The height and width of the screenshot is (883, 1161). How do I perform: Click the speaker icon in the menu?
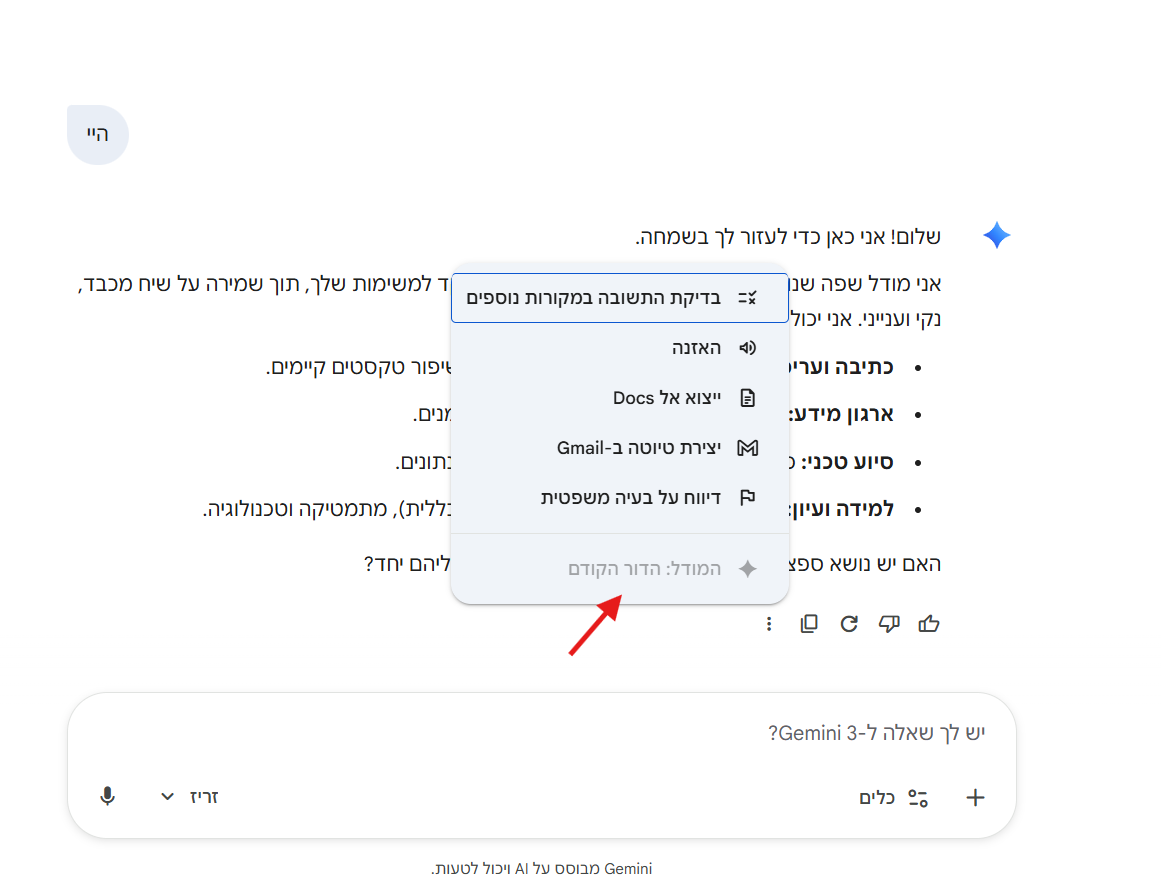(x=747, y=348)
